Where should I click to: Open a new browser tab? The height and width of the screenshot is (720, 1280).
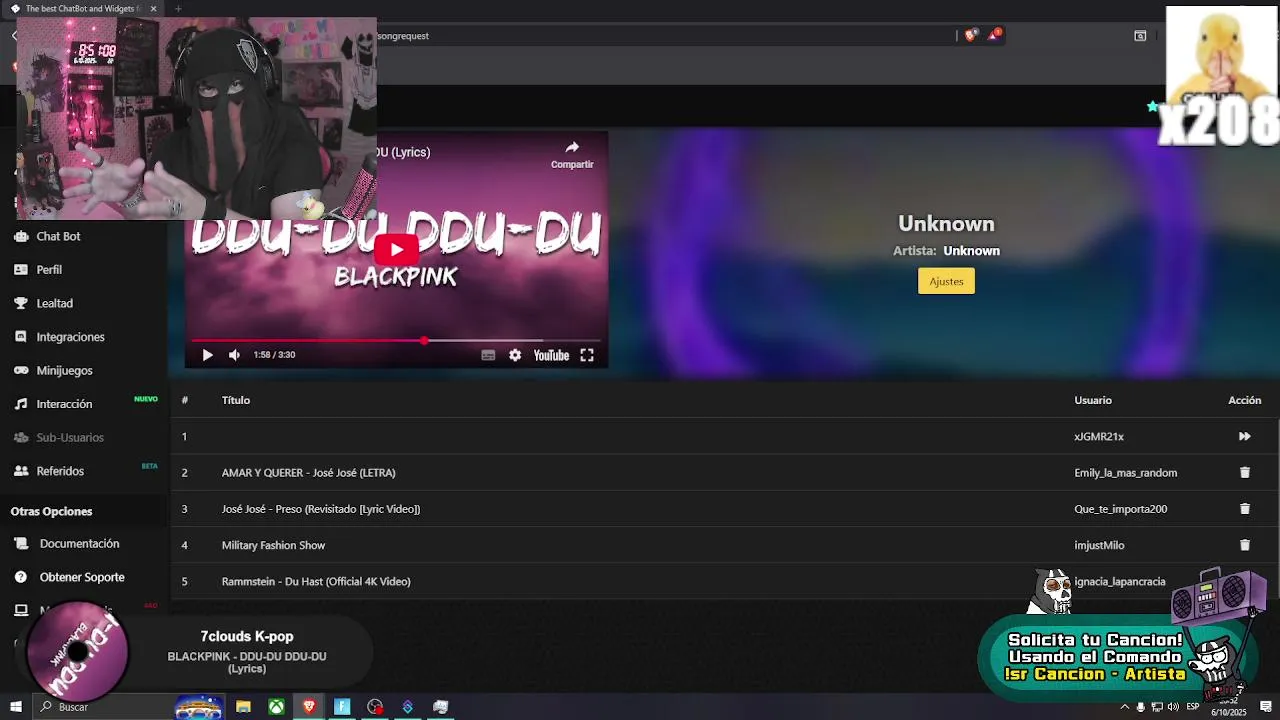(x=178, y=9)
